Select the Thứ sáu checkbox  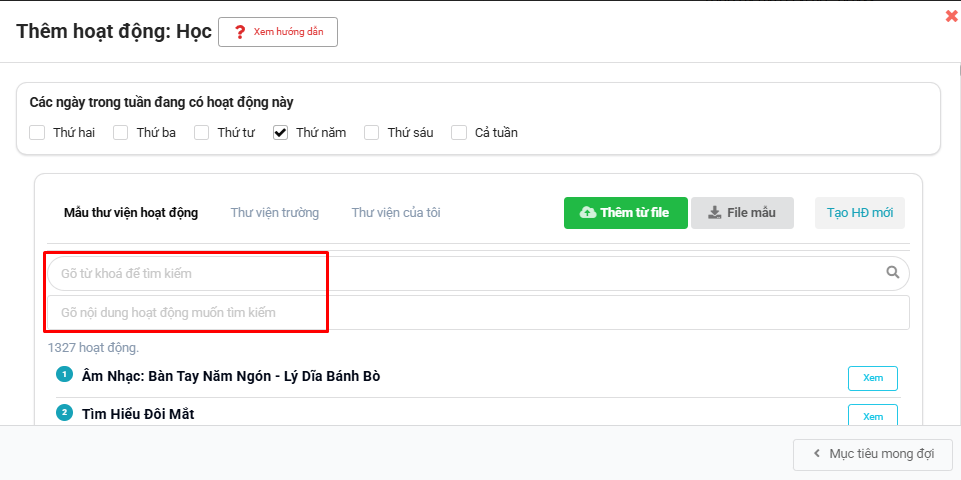point(372,132)
